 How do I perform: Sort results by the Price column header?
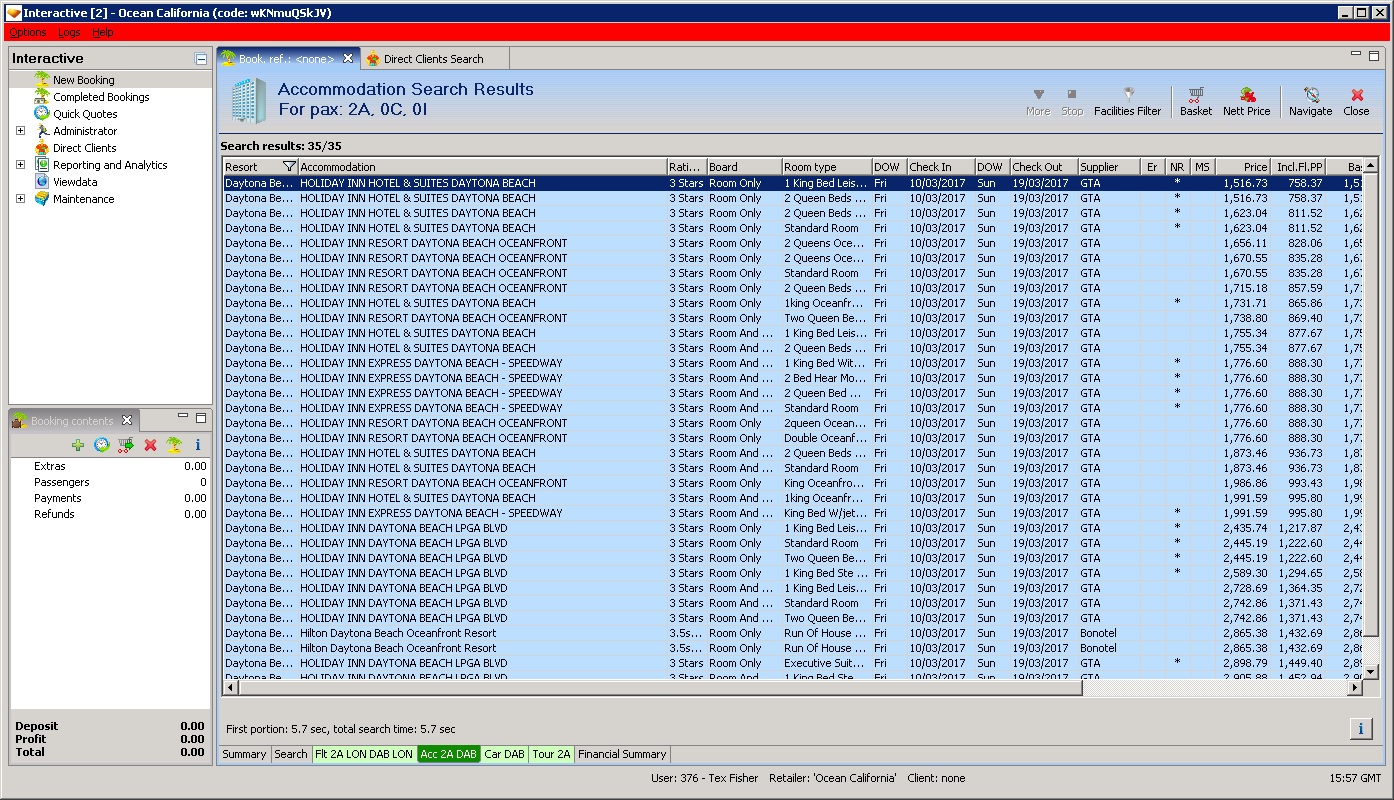tap(1242, 167)
